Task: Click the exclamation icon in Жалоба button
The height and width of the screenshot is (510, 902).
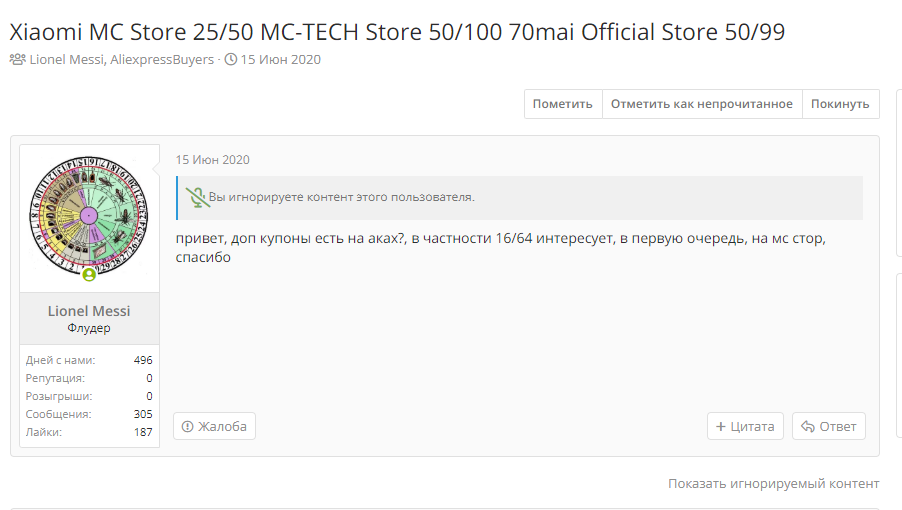Action: pos(188,427)
